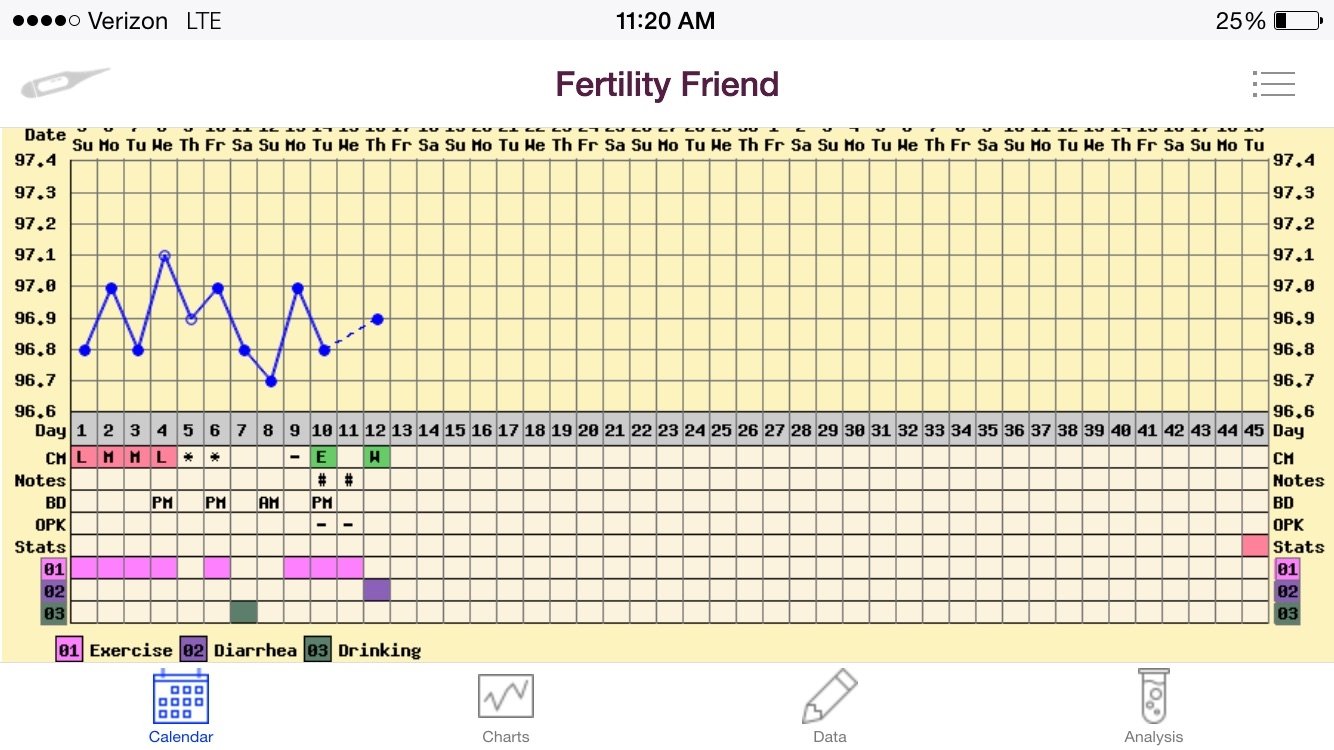Tap the dark green Drinking cell on day 7

pyautogui.click(x=244, y=612)
